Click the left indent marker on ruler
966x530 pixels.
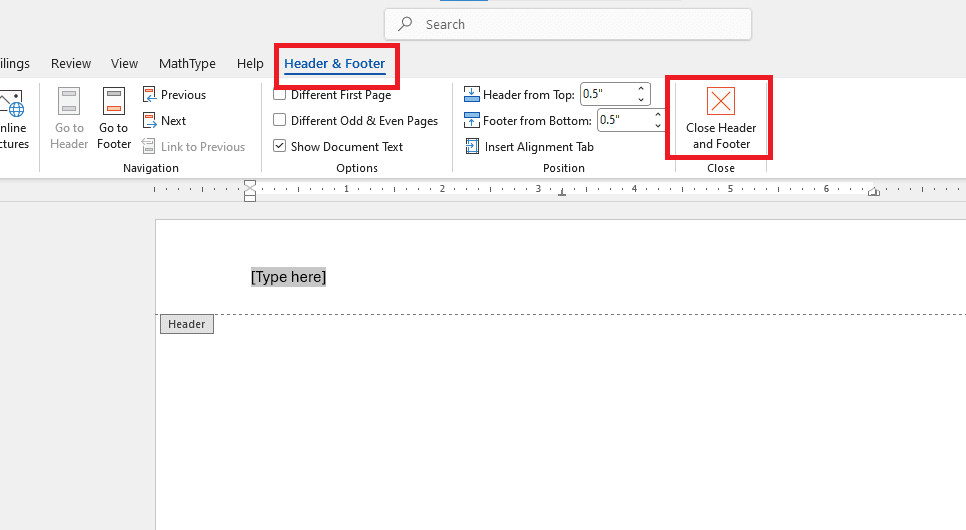click(x=250, y=191)
